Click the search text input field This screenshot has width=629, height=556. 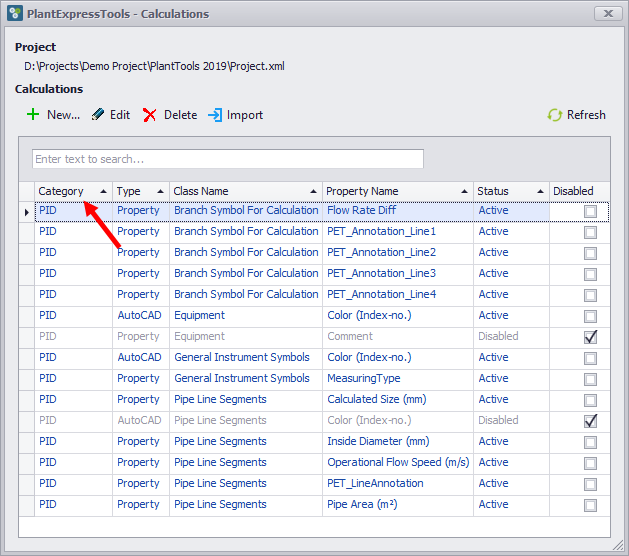(228, 159)
